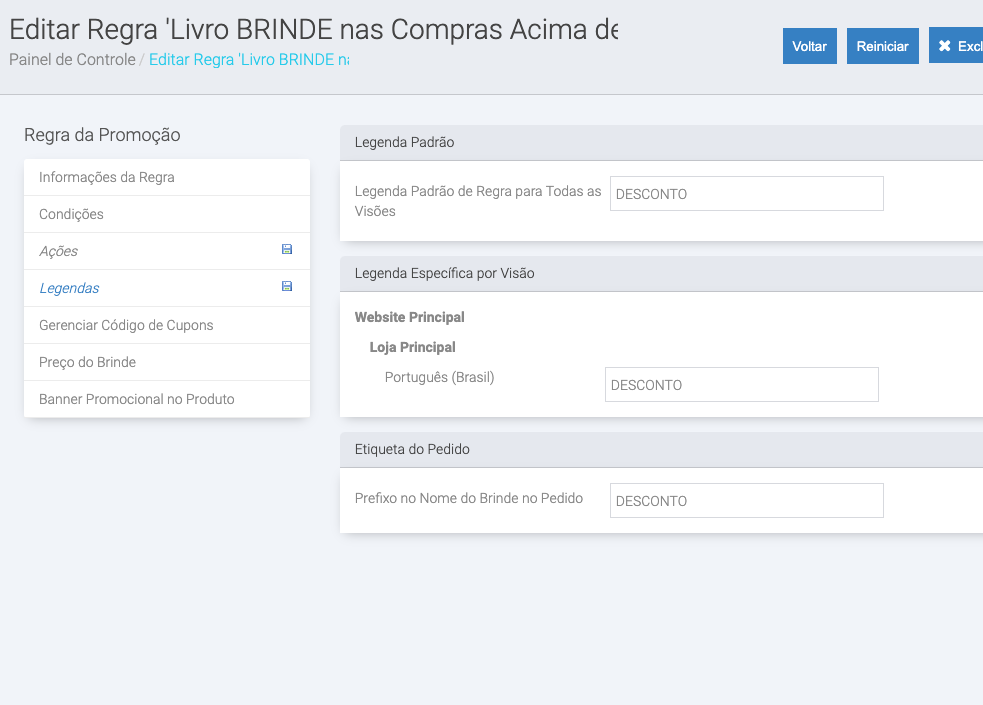Select the Legendas tab
Viewport: 983px width, 705px height.
69,288
